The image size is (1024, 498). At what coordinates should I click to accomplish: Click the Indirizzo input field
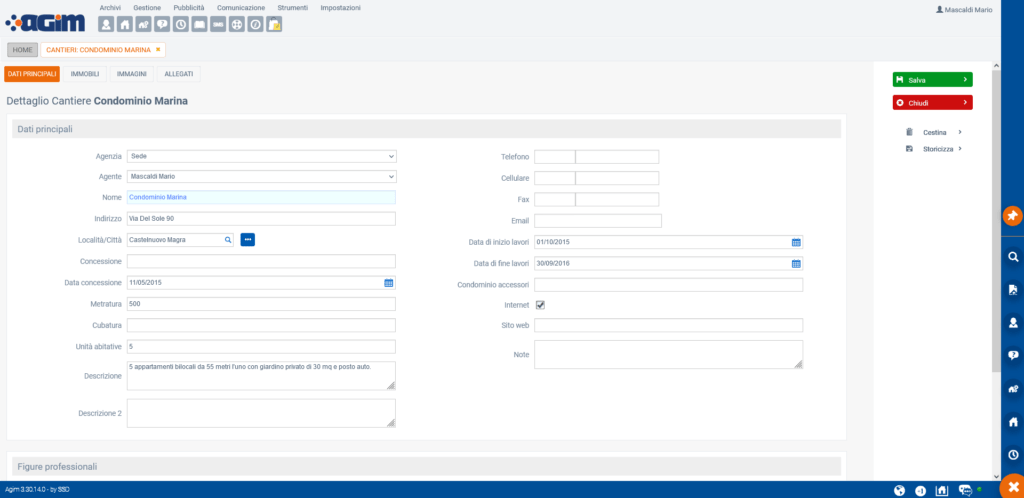[x=261, y=219]
